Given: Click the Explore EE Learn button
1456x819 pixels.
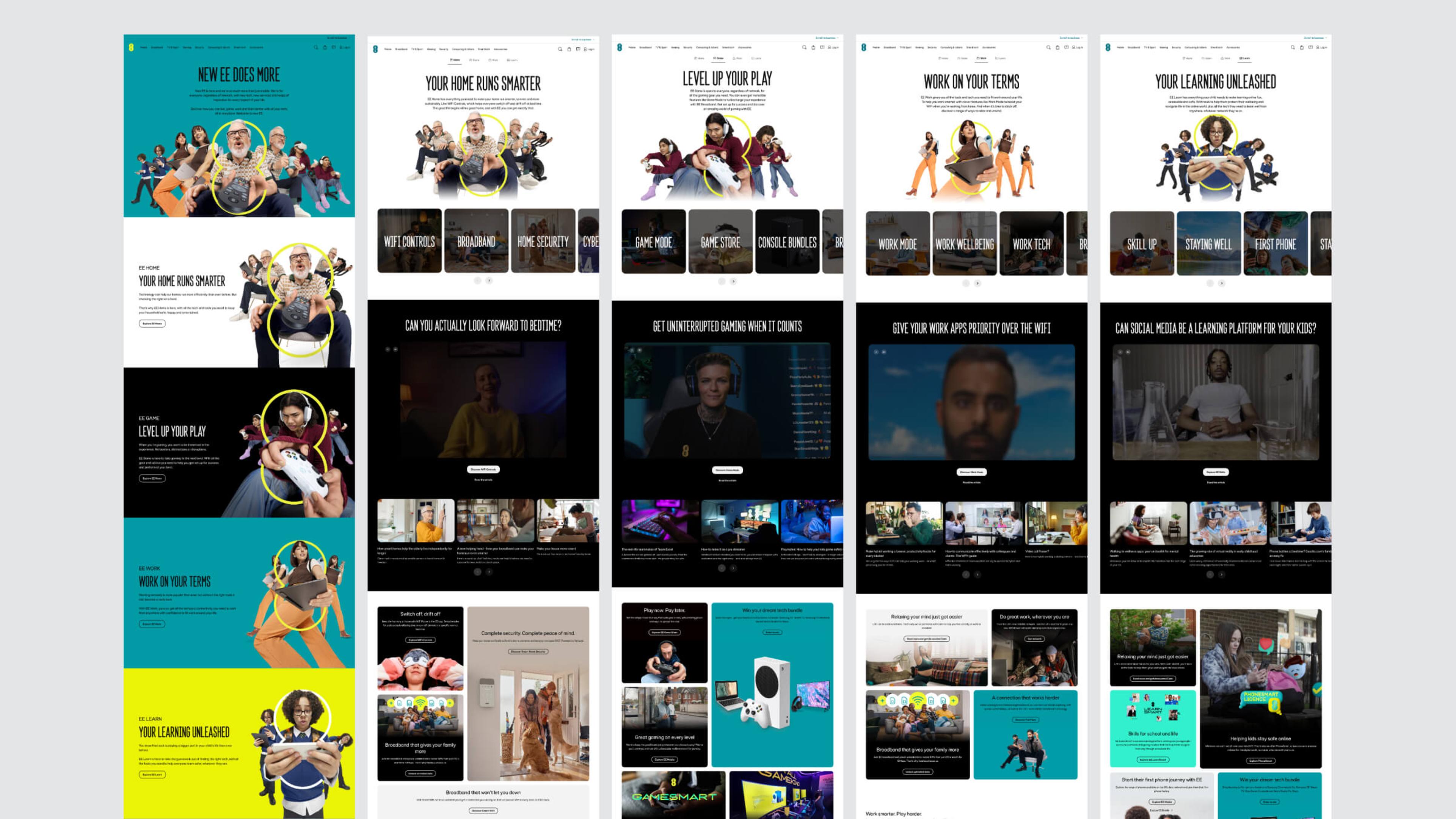Looking at the screenshot, I should pyautogui.click(x=152, y=774).
